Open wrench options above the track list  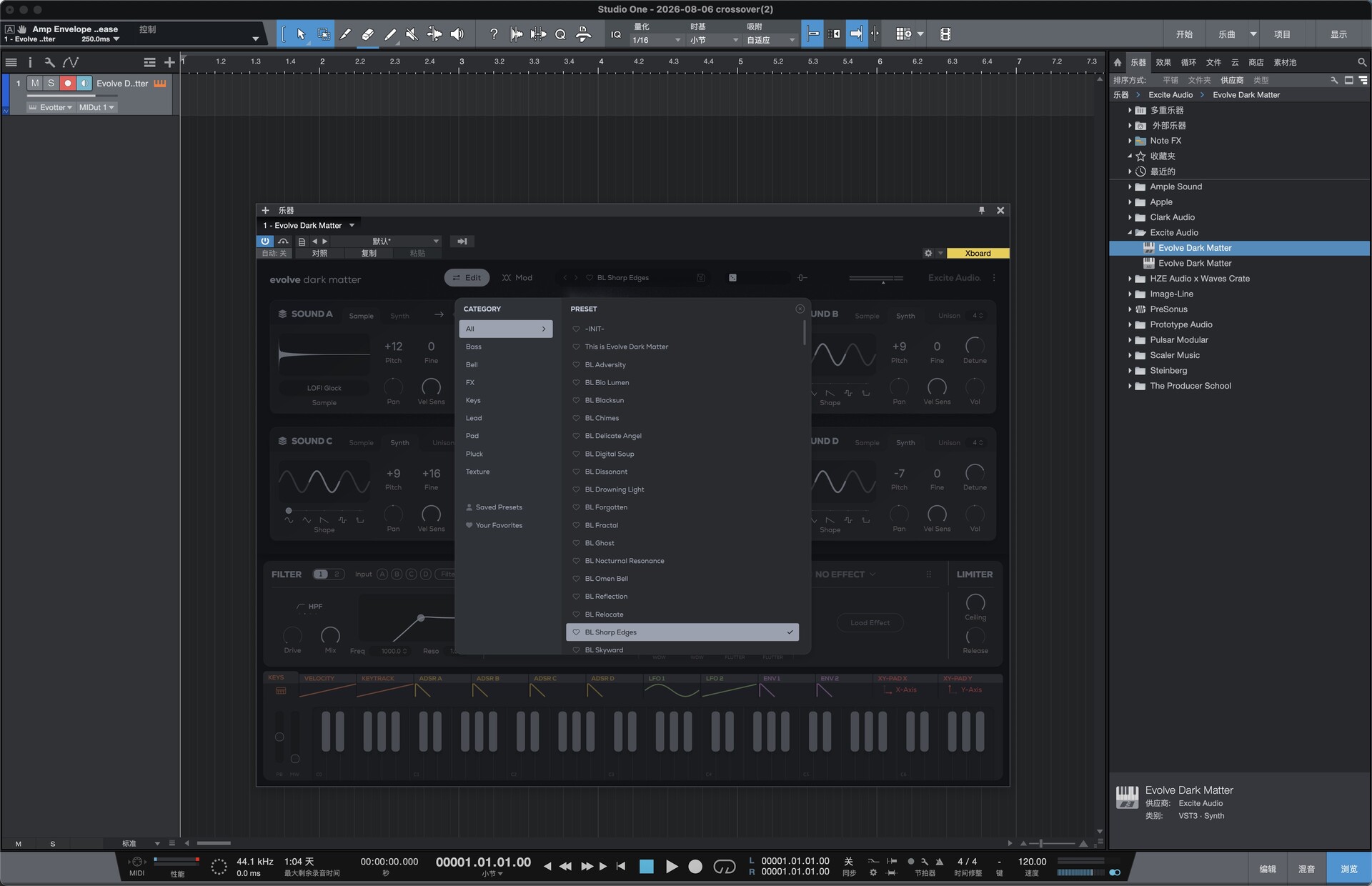click(49, 62)
